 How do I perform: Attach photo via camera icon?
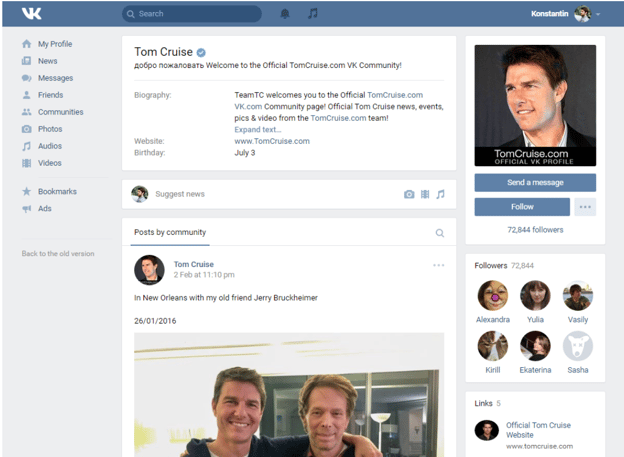click(x=409, y=194)
